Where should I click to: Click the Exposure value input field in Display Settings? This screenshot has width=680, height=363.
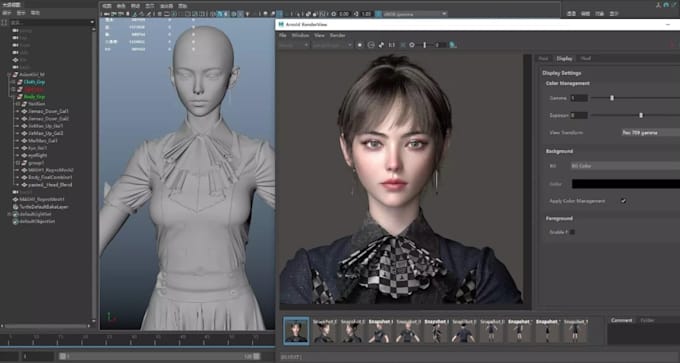[579, 115]
